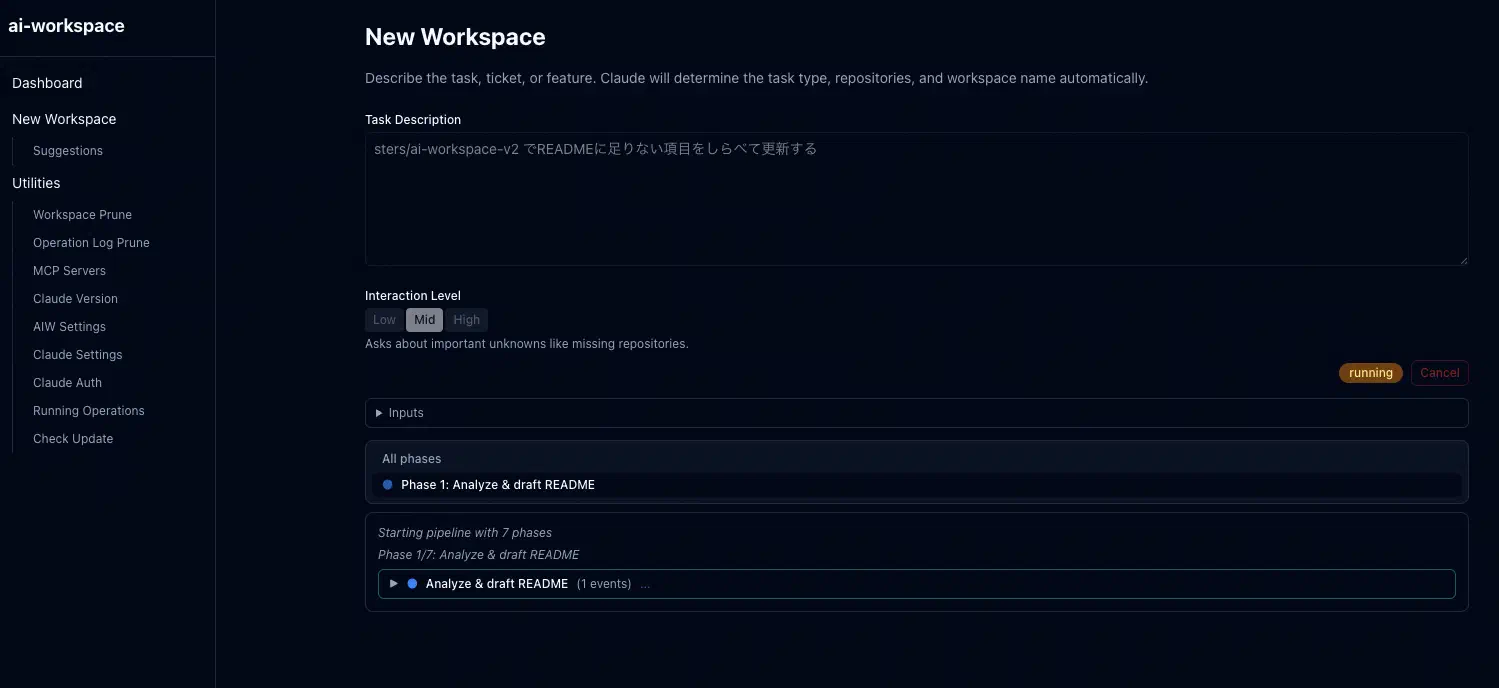Open the Dashboard page

[47, 83]
